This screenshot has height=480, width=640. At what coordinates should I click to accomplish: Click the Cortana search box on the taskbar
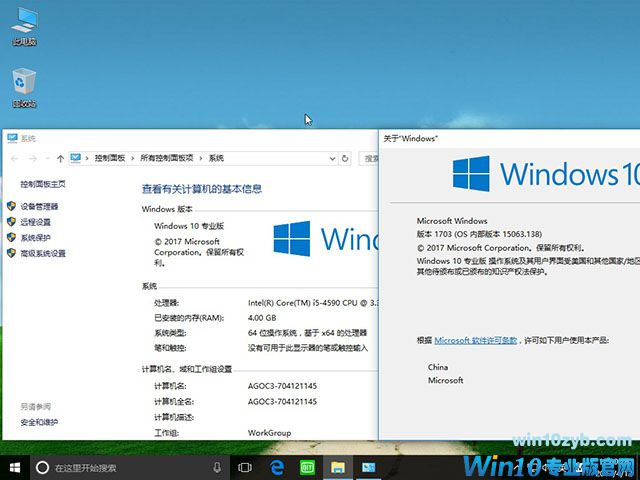(120, 467)
